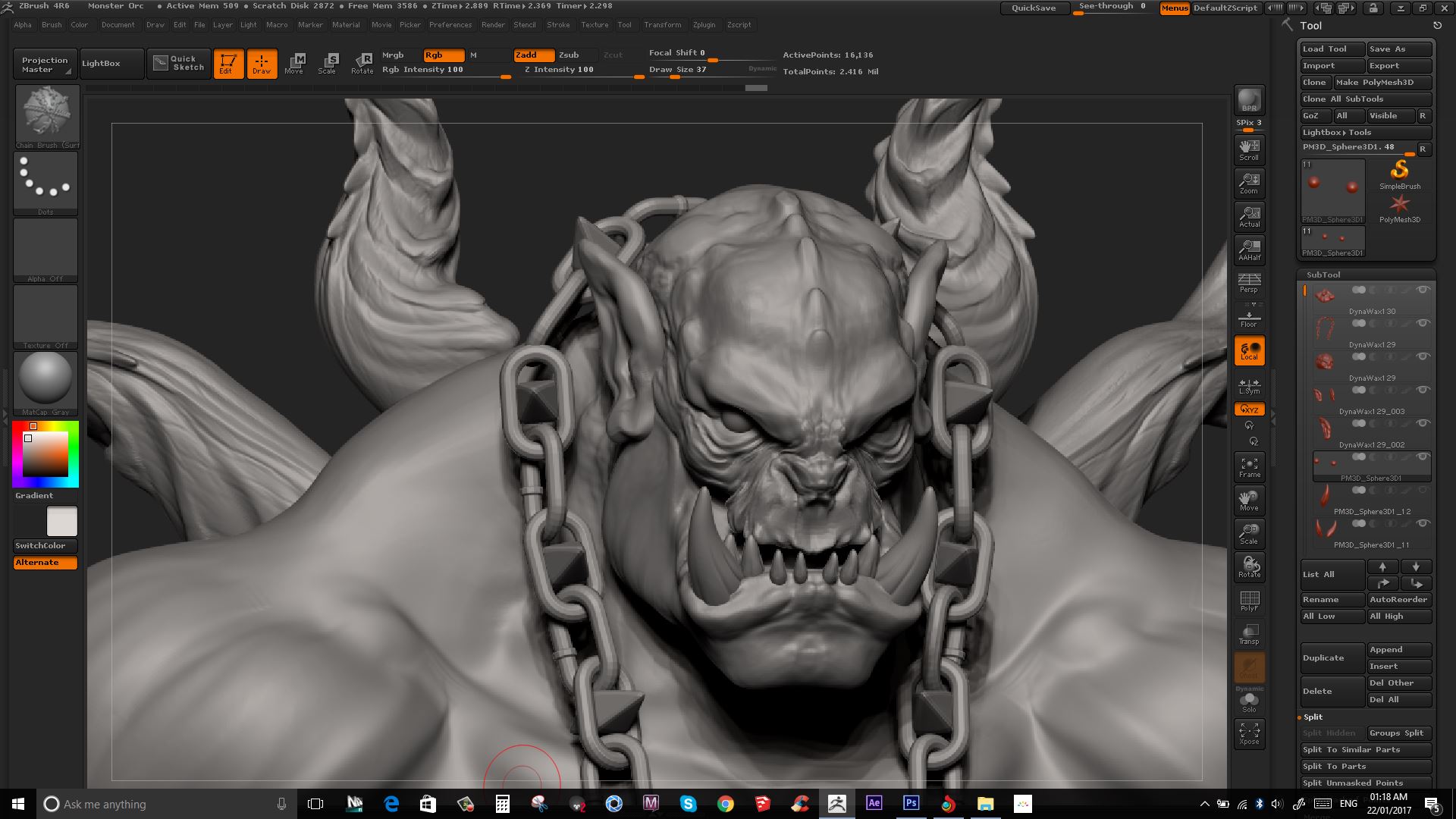
Task: Hide the DynaWax1 30 subtool
Action: tap(1423, 290)
